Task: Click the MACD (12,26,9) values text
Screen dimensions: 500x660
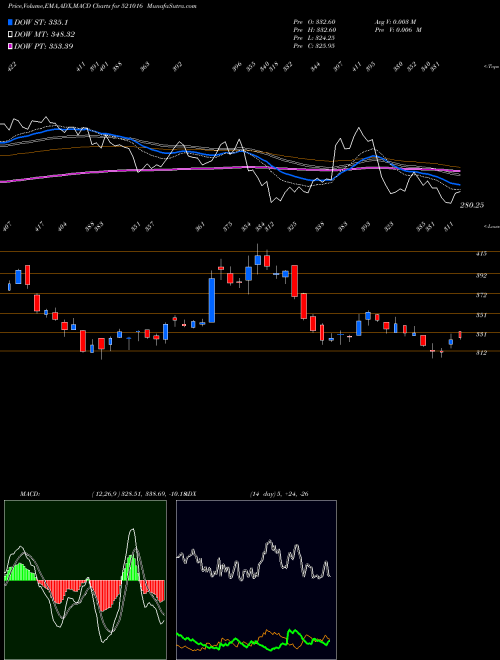Action: tap(138, 494)
